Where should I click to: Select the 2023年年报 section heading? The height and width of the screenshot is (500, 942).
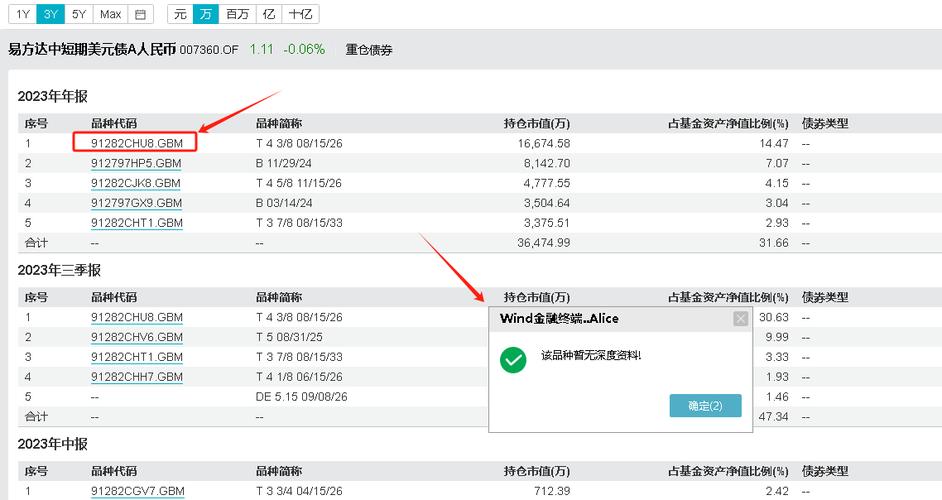(x=52, y=96)
